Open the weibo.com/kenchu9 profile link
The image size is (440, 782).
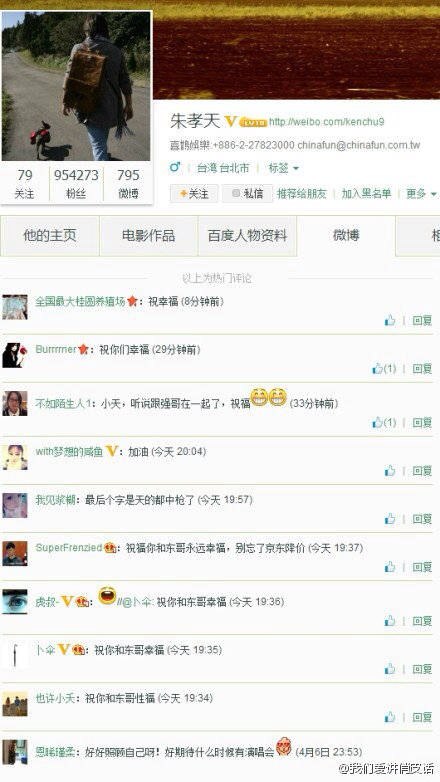tap(326, 122)
